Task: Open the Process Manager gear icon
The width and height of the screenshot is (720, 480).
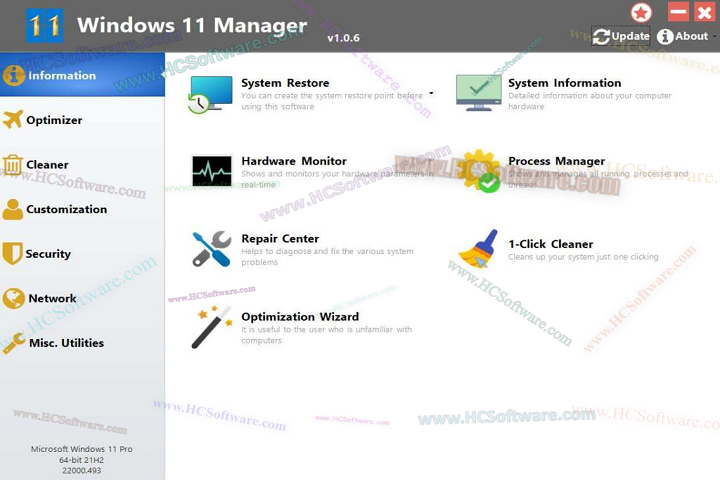Action: (x=481, y=171)
